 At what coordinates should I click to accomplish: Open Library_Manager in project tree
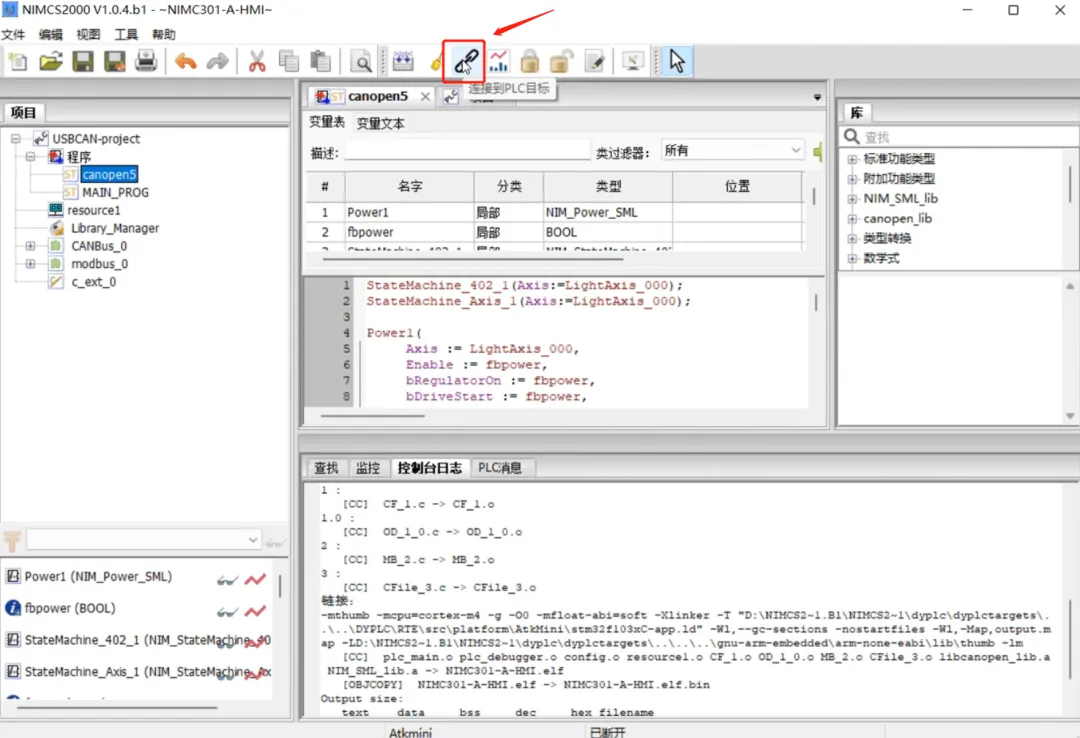point(115,228)
